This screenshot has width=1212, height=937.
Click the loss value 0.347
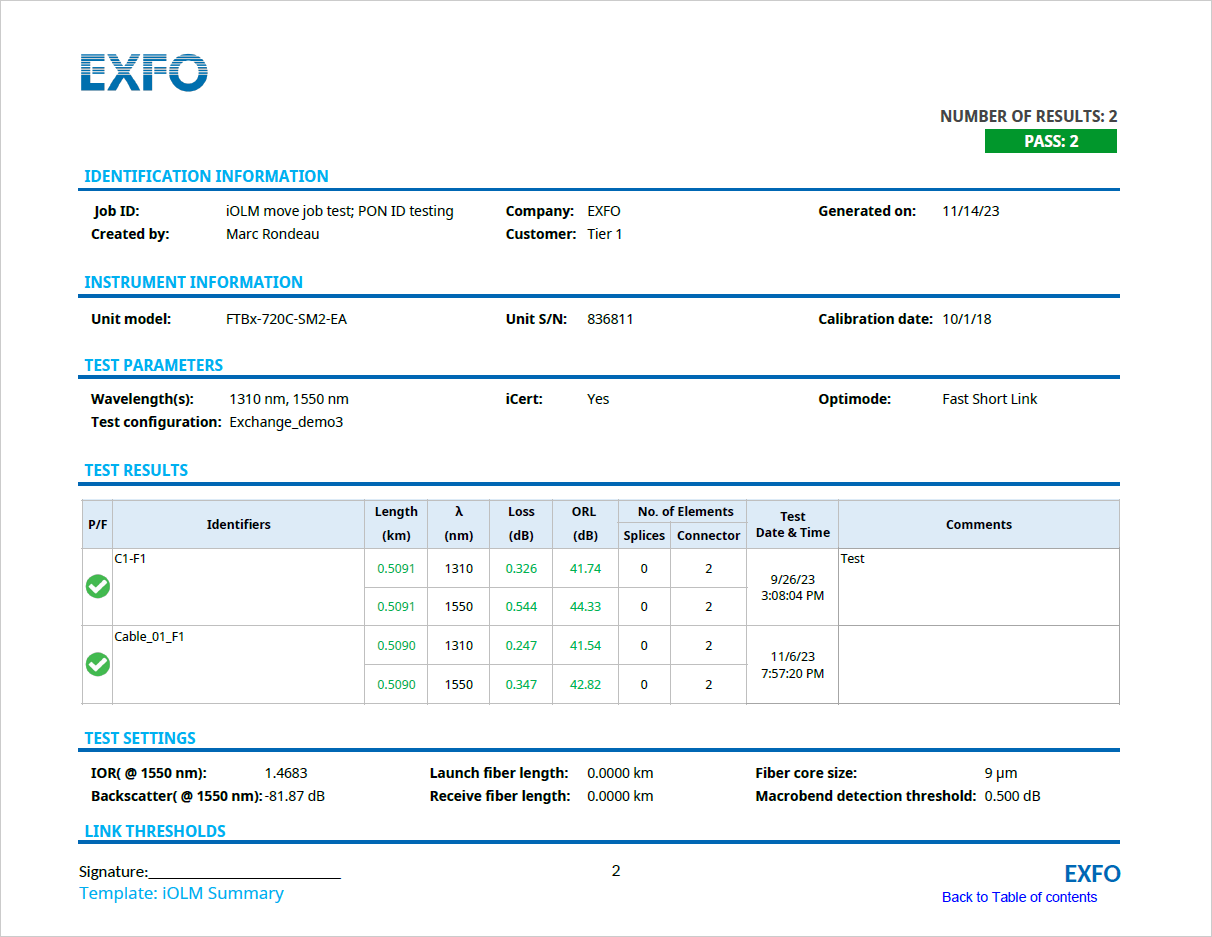tap(521, 684)
